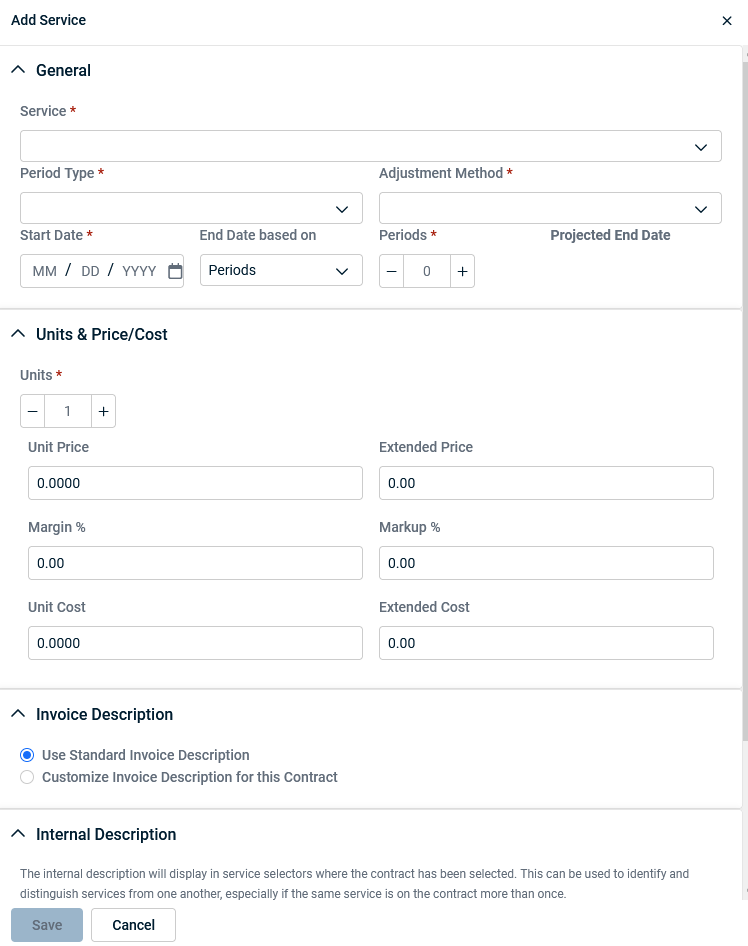Collapse the Invoice Description section

[18, 714]
